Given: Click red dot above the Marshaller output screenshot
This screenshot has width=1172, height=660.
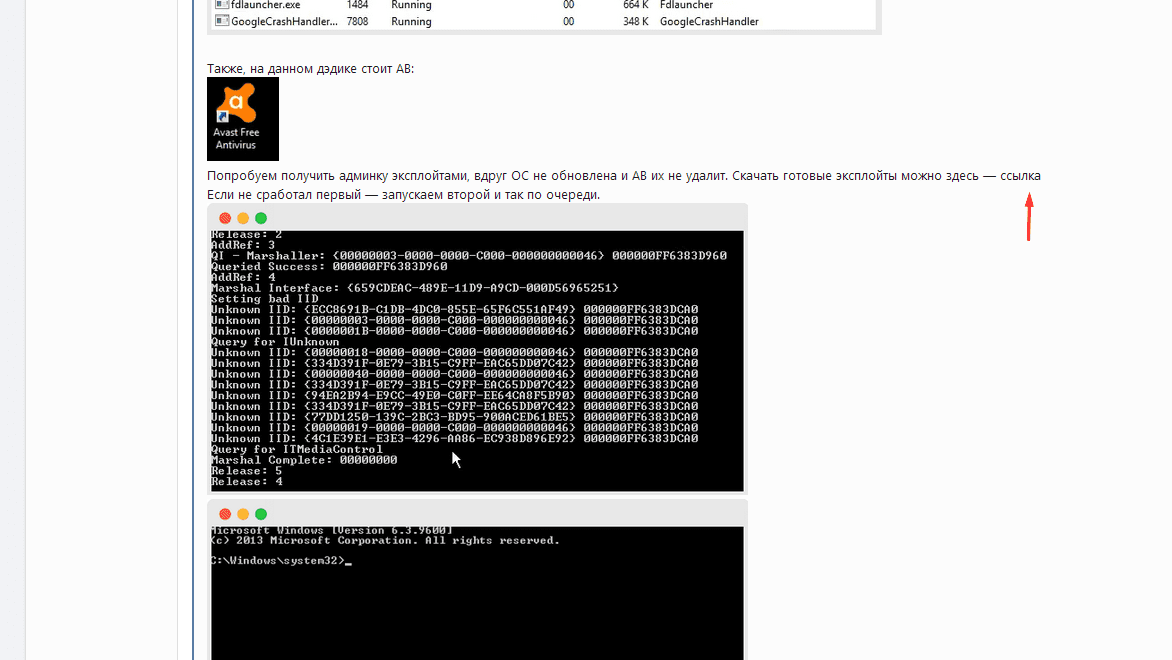Looking at the screenshot, I should (x=225, y=218).
